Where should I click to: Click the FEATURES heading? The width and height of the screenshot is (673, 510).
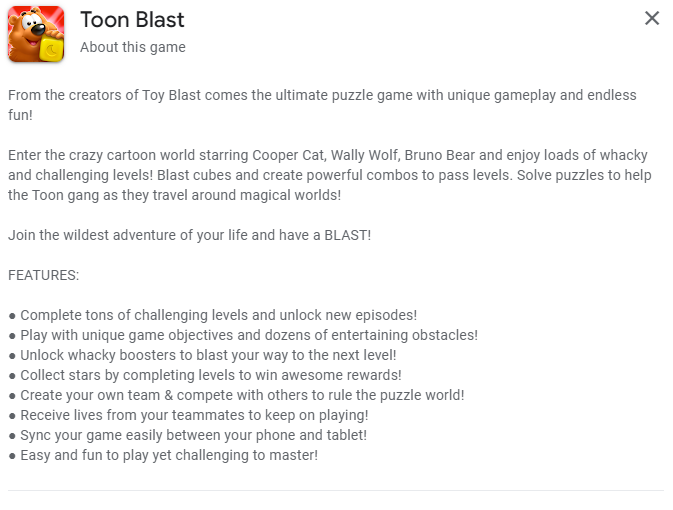[43, 275]
